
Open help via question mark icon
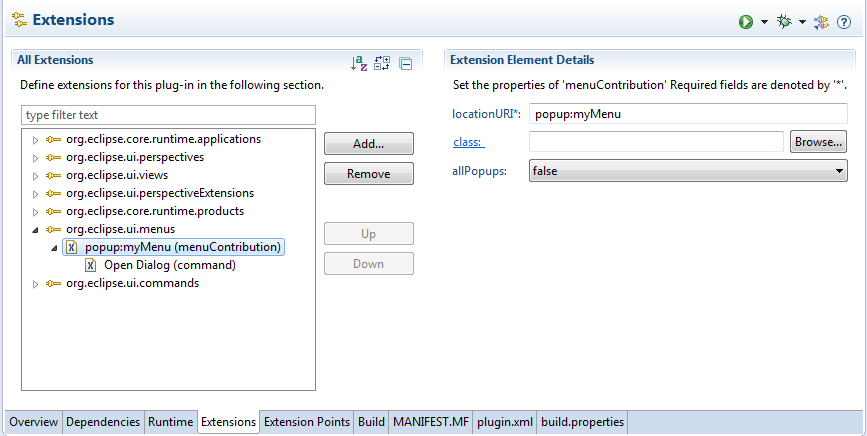(x=844, y=22)
